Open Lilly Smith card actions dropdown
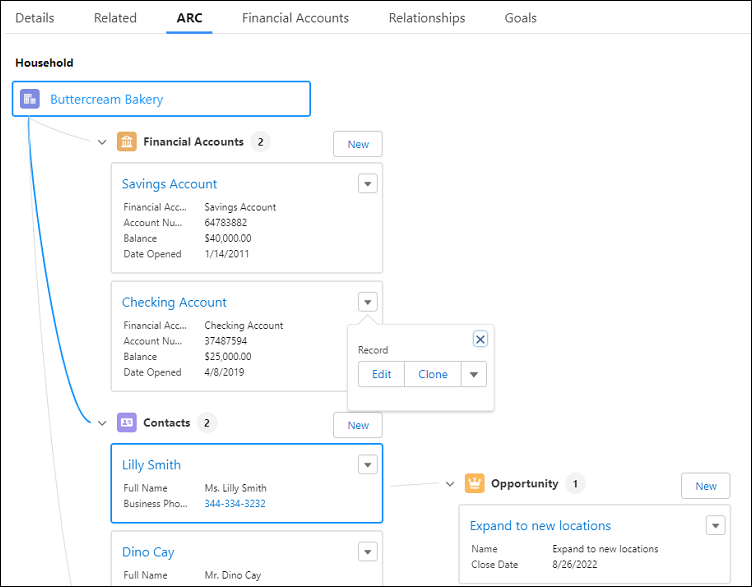This screenshot has height=587, width=752. click(367, 464)
